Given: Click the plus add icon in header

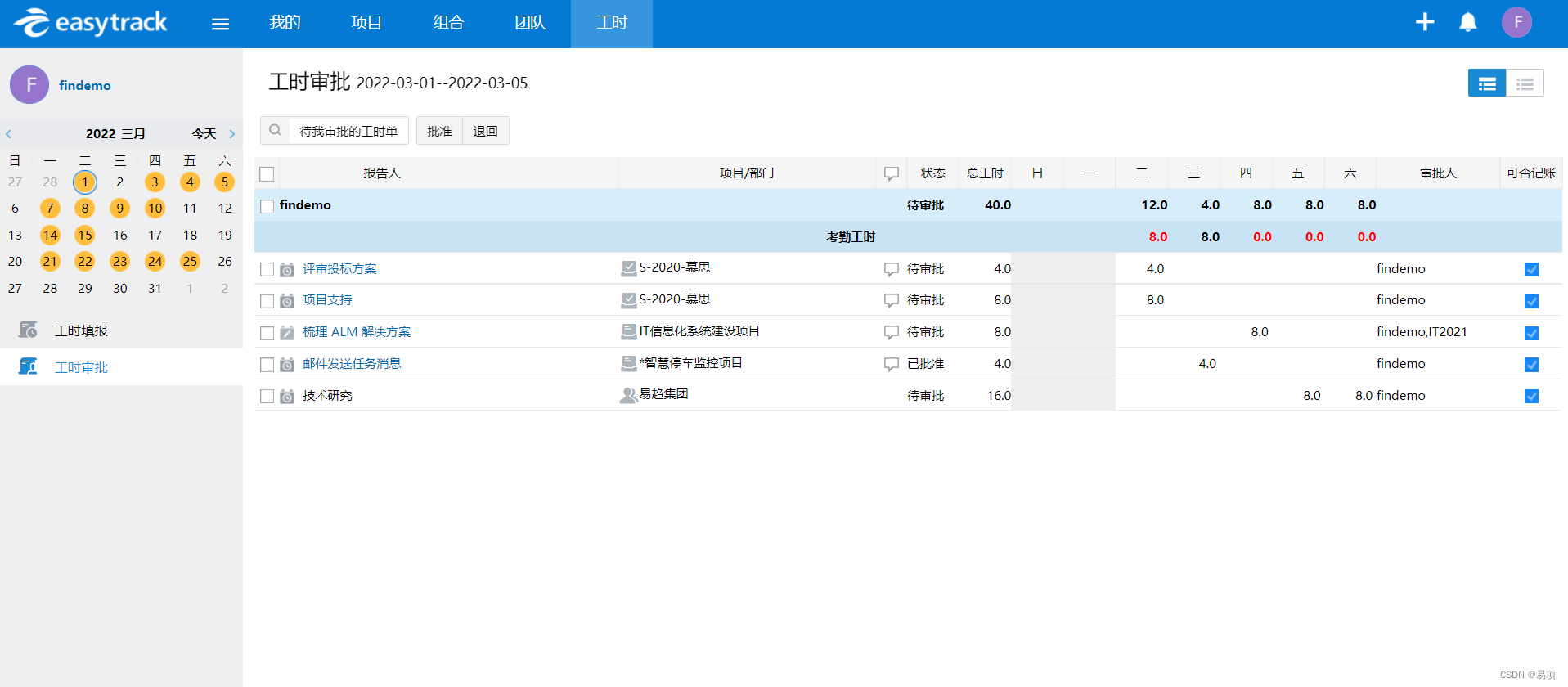Looking at the screenshot, I should [1425, 22].
